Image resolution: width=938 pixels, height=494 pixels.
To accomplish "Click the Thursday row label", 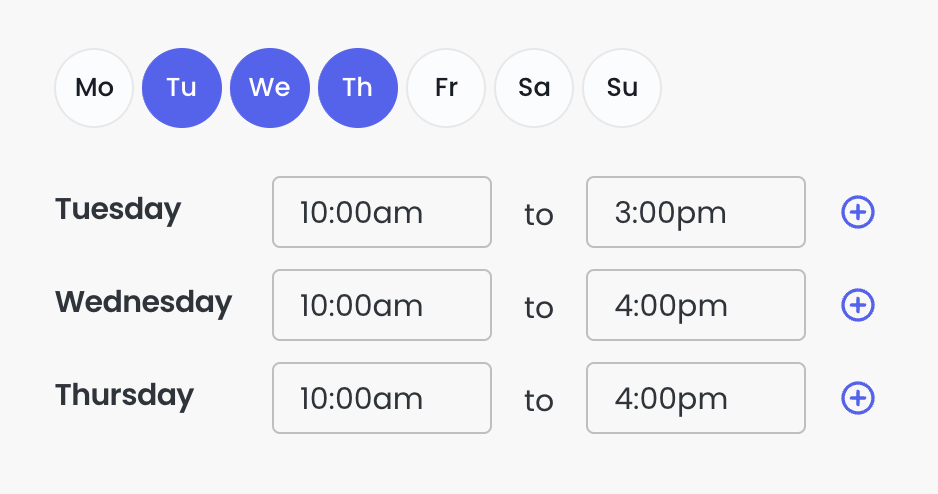I will pos(124,396).
